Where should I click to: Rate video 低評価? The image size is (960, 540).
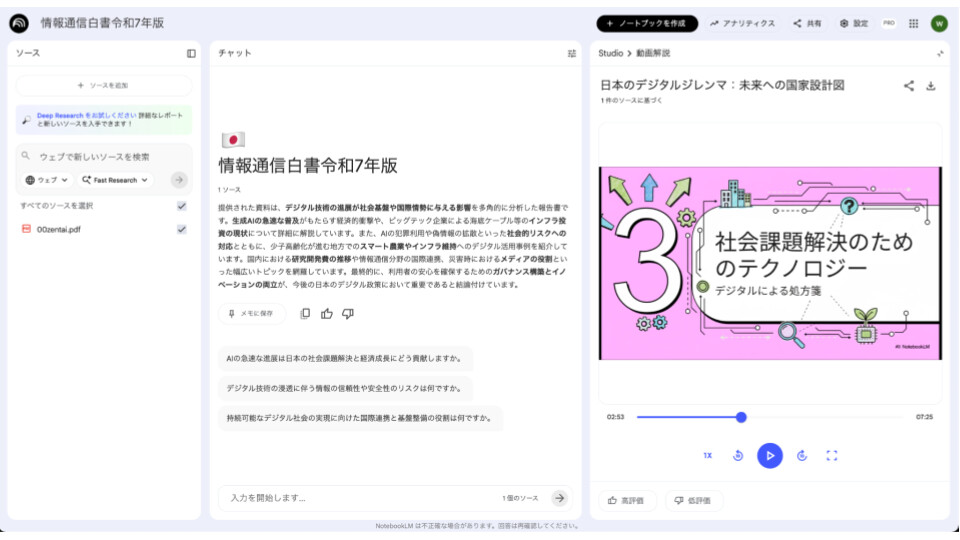(x=693, y=501)
